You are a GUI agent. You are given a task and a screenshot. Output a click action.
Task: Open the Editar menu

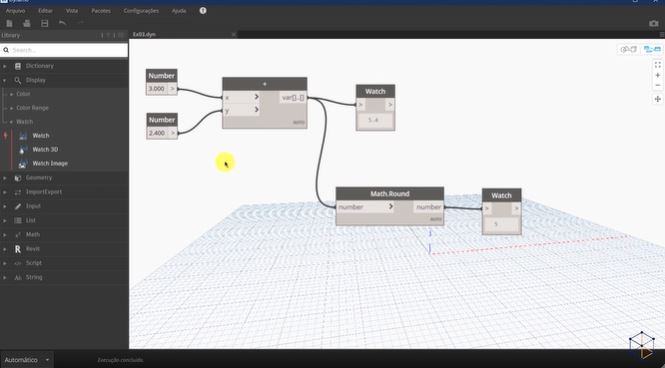(45, 11)
